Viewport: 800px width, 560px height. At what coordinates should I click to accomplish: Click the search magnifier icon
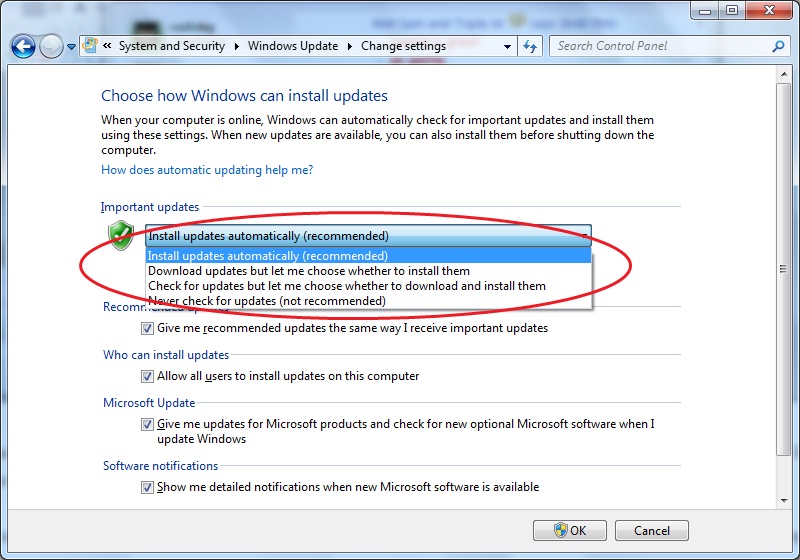pyautogui.click(x=778, y=46)
